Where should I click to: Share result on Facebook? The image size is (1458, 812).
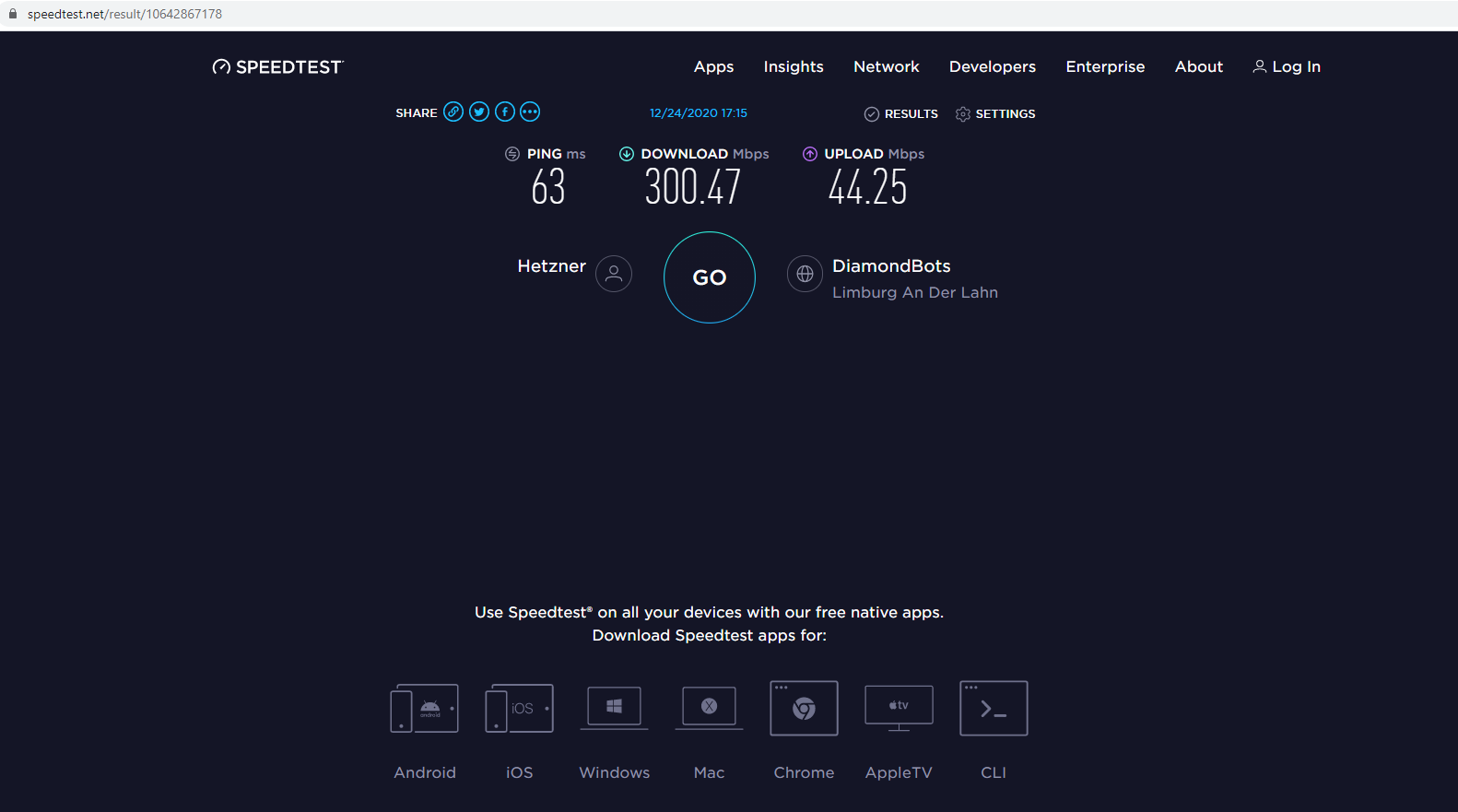505,112
